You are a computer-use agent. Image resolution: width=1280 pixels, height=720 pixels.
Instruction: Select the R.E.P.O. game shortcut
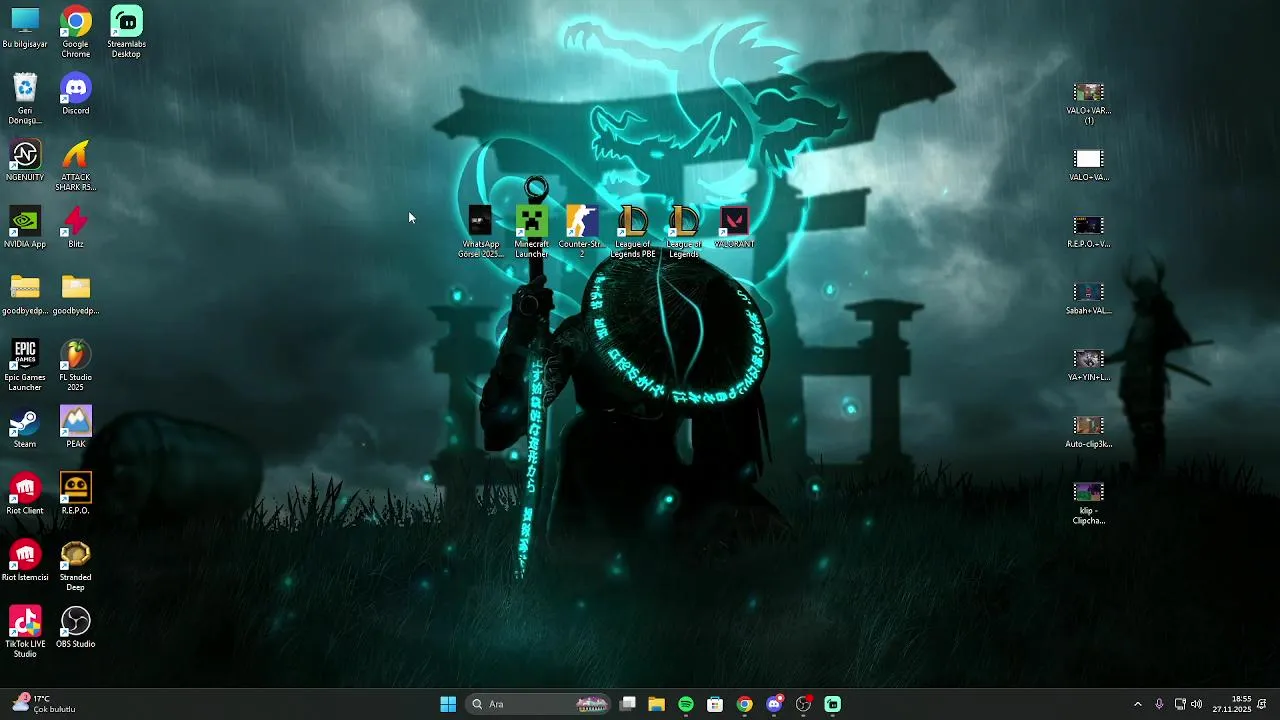76,494
